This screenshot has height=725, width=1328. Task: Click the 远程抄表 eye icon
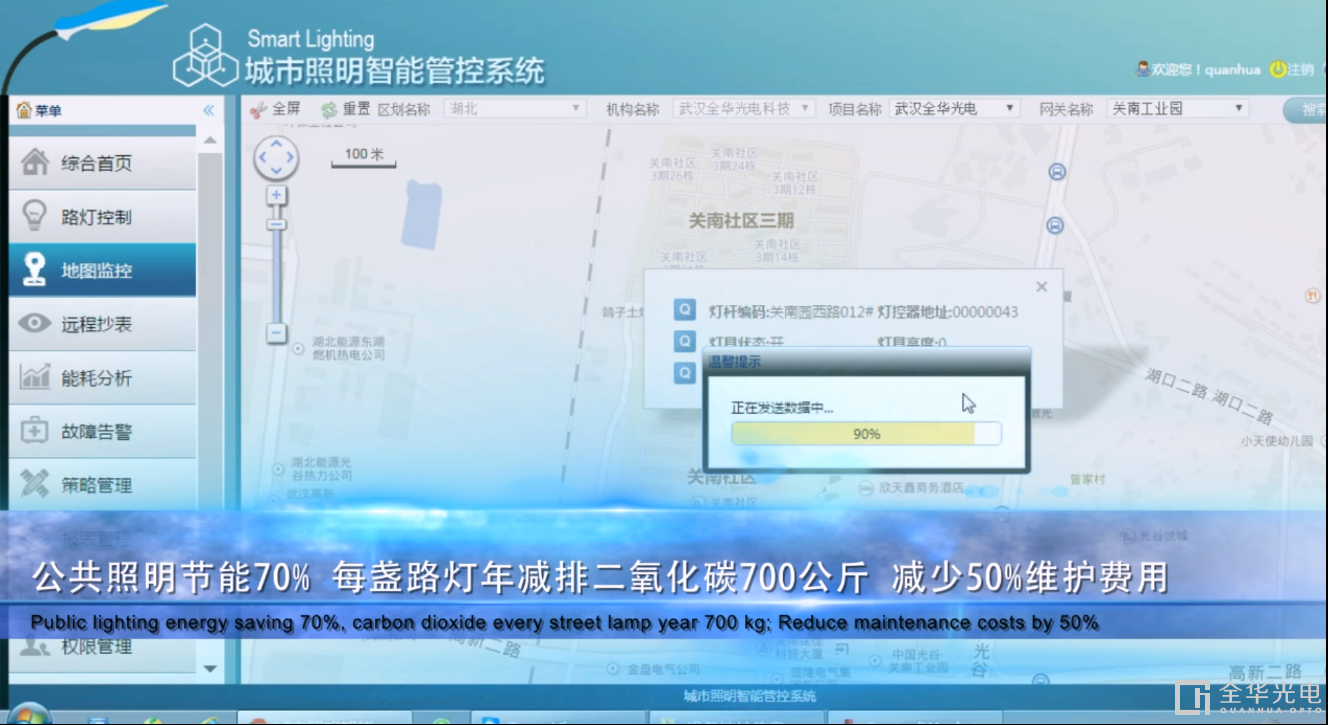click(35, 323)
